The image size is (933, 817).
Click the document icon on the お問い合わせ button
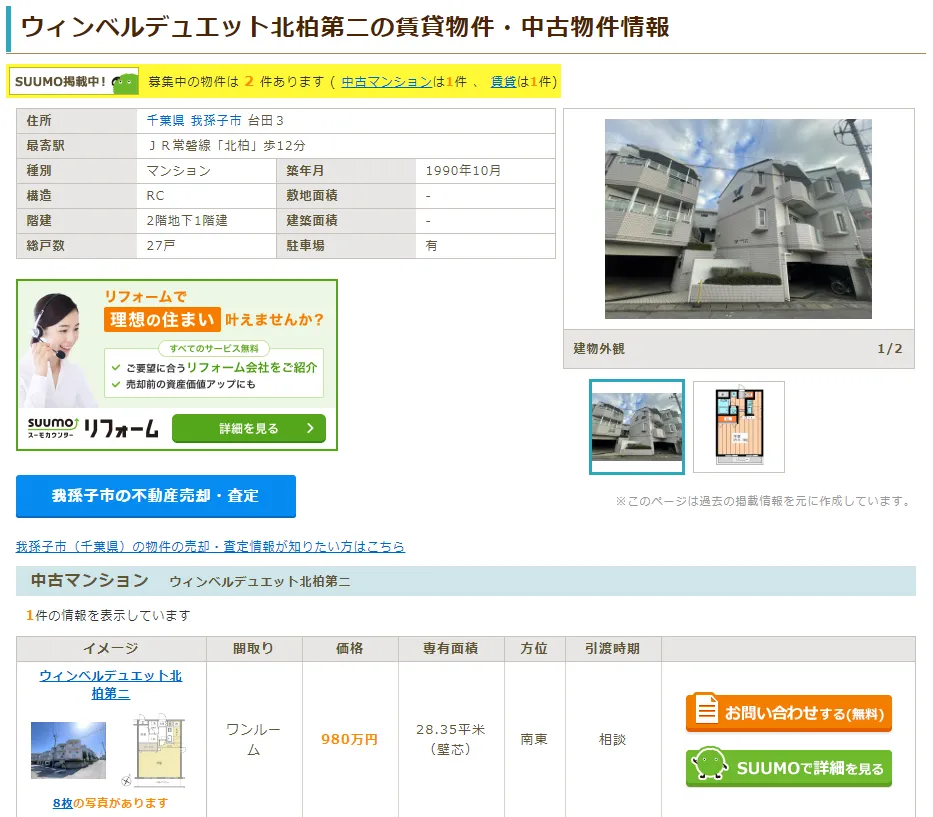[x=707, y=712]
